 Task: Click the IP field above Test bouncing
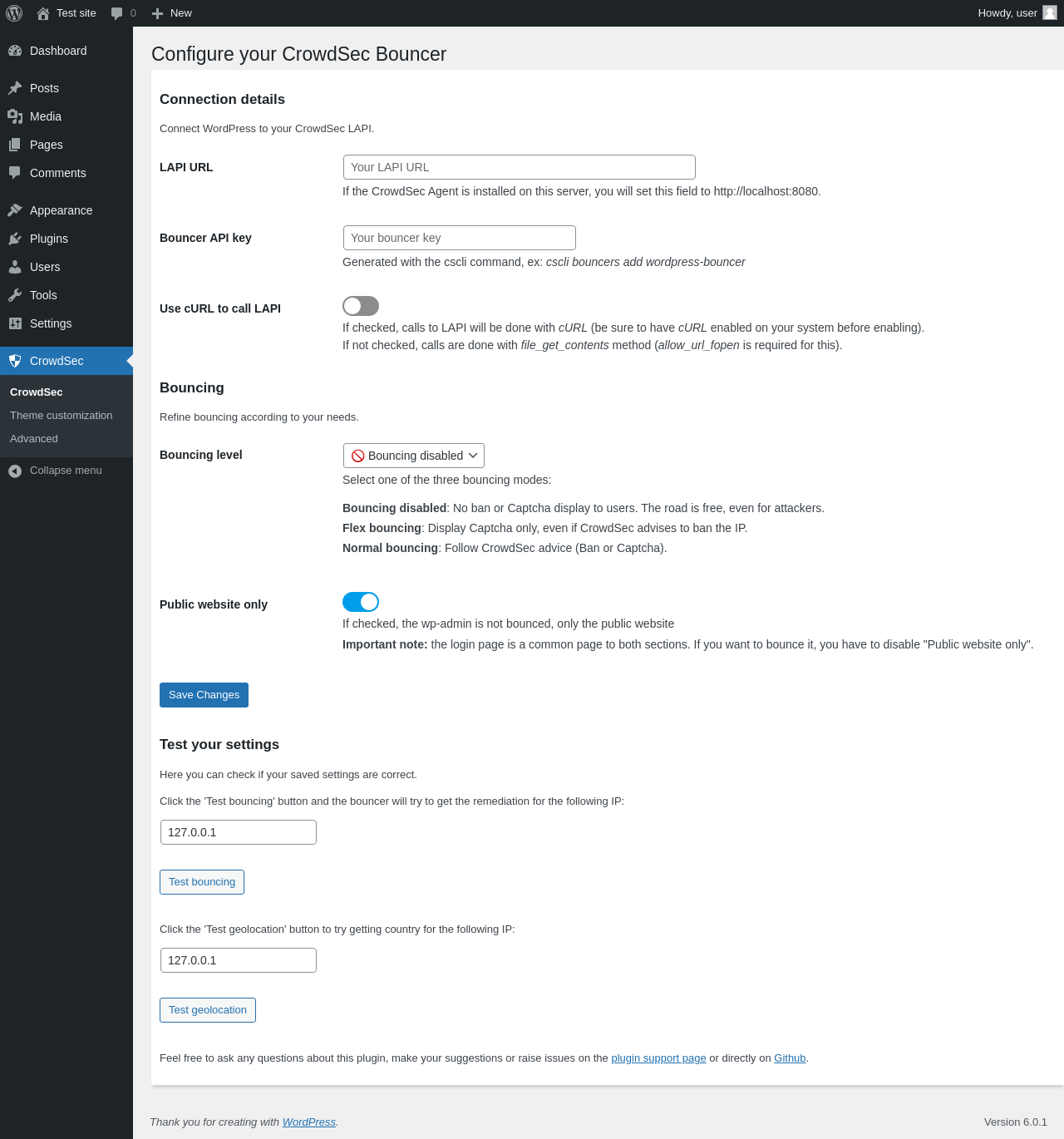click(239, 832)
